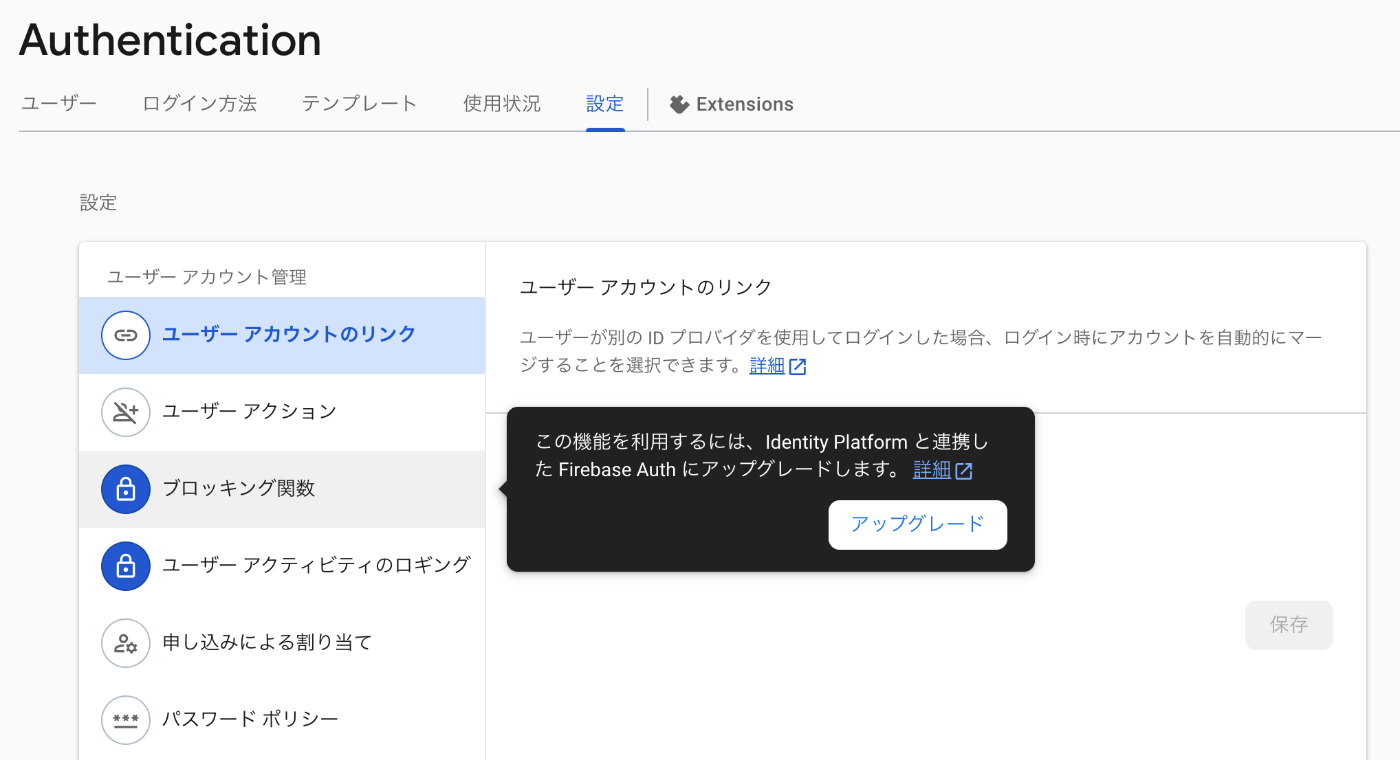The height and width of the screenshot is (760, 1400).
Task: Click the link icon beside ユーザー アカウントのリンク
Action: [x=126, y=335]
